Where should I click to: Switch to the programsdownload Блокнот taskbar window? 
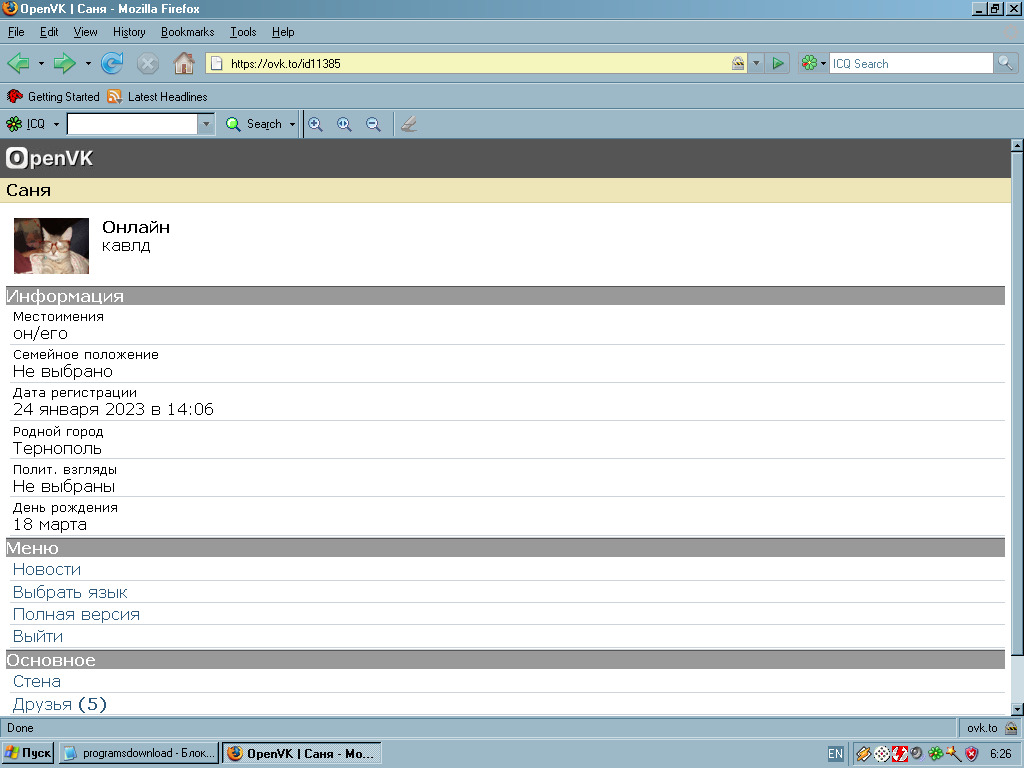coord(138,754)
